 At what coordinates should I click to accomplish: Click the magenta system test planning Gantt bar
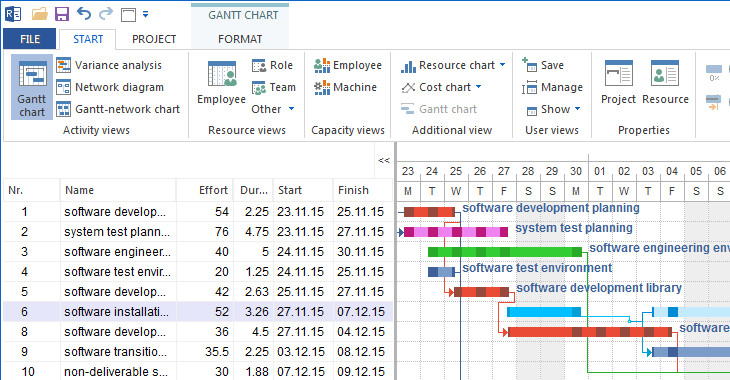456,232
